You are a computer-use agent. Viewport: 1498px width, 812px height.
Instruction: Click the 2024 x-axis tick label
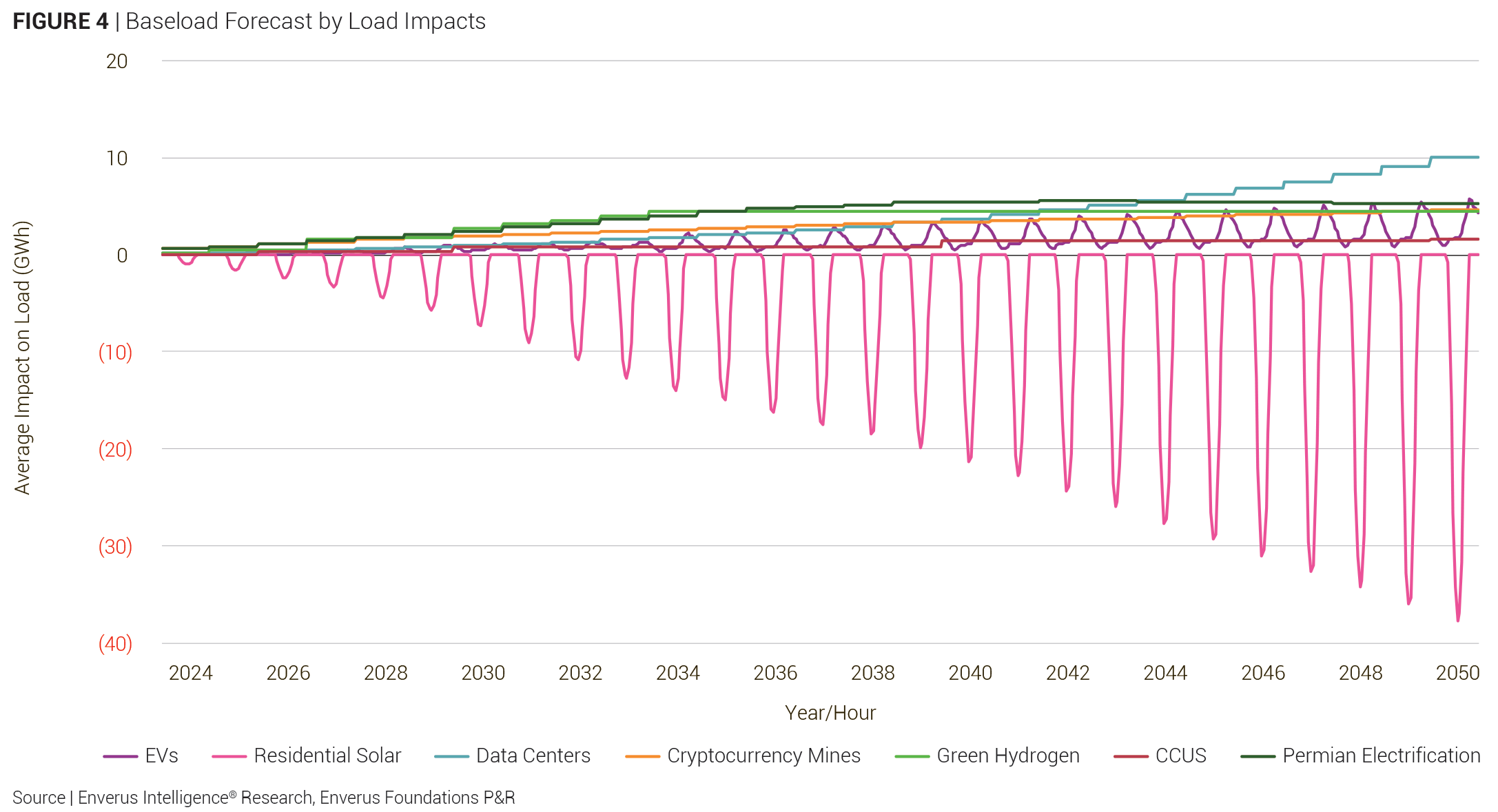point(191,673)
